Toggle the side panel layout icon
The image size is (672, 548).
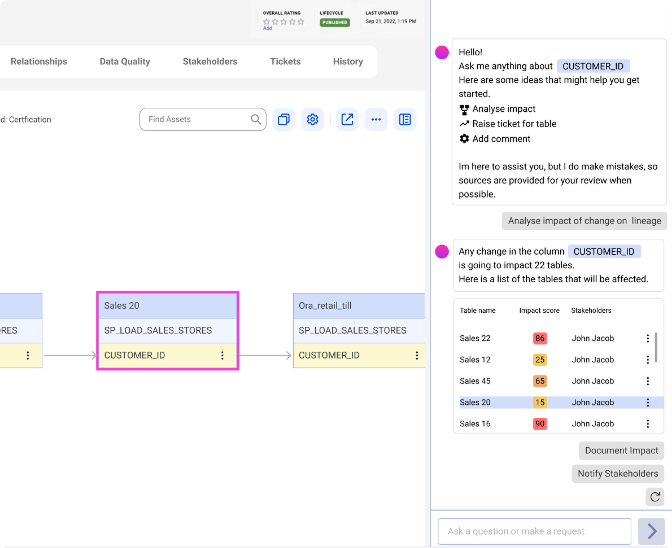405,119
